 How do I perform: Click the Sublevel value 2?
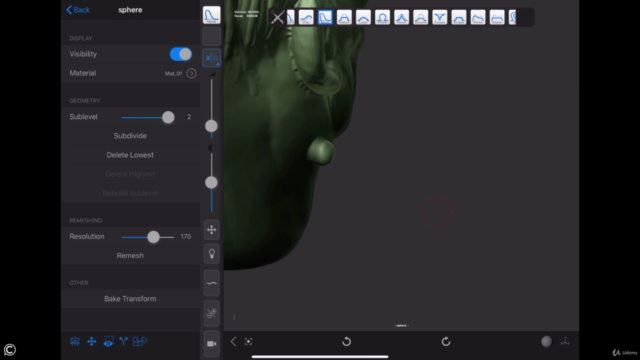[189, 117]
